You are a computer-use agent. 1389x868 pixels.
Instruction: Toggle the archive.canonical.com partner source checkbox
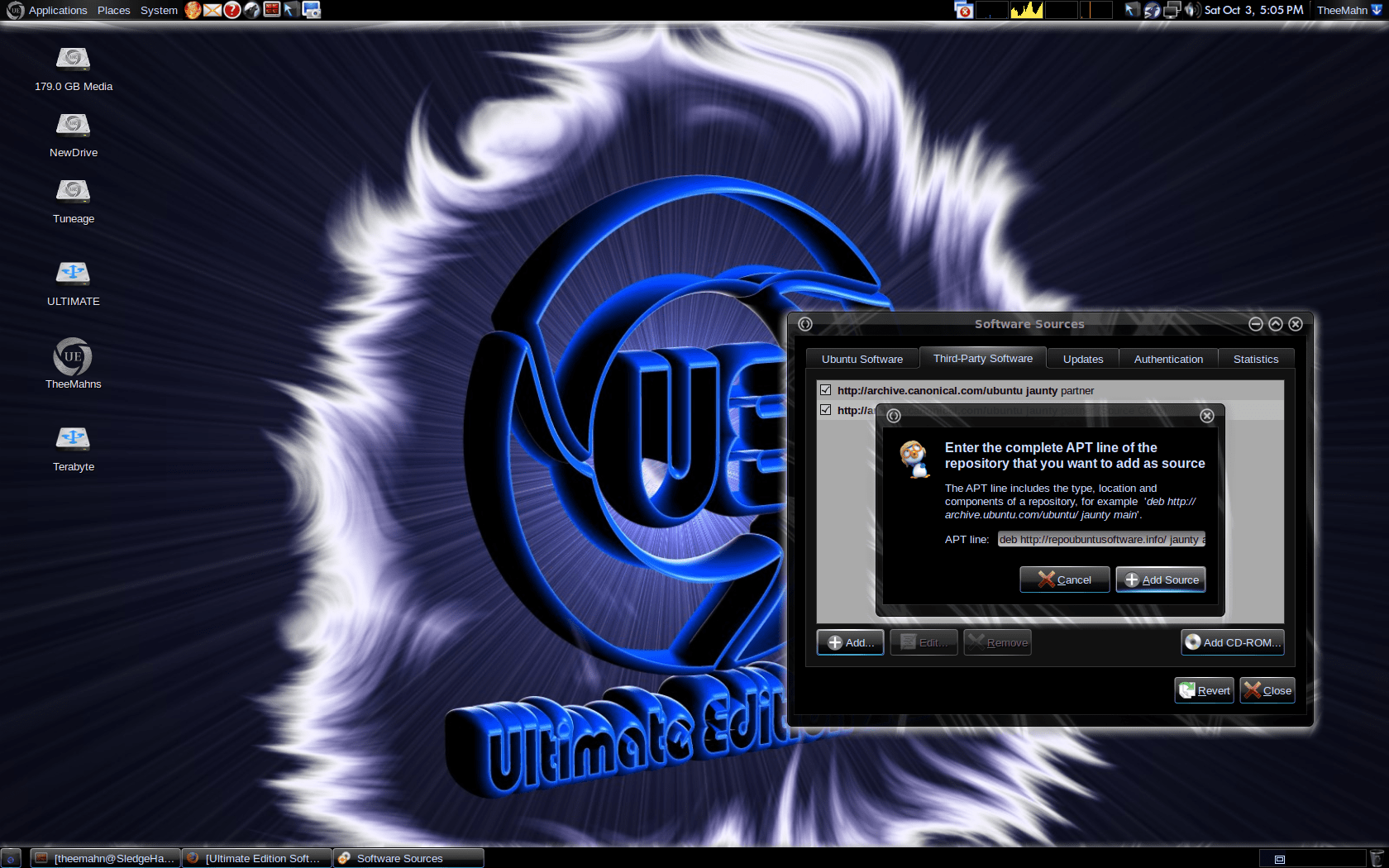click(825, 389)
